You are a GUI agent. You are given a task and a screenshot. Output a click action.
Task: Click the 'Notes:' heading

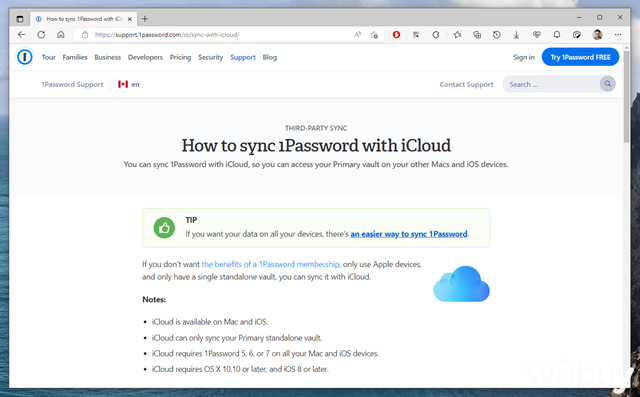154,299
